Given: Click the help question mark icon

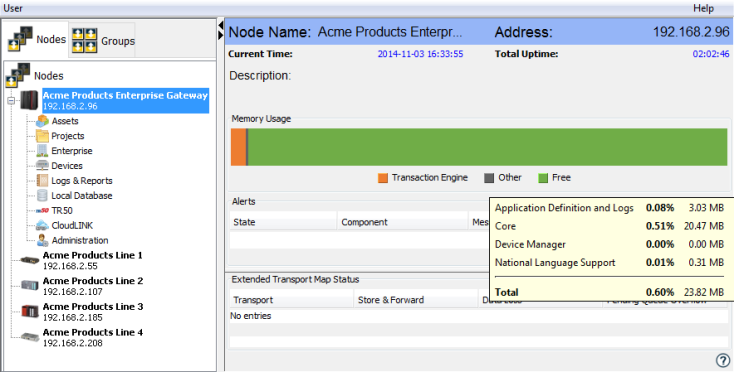Looking at the screenshot, I should tap(723, 360).
